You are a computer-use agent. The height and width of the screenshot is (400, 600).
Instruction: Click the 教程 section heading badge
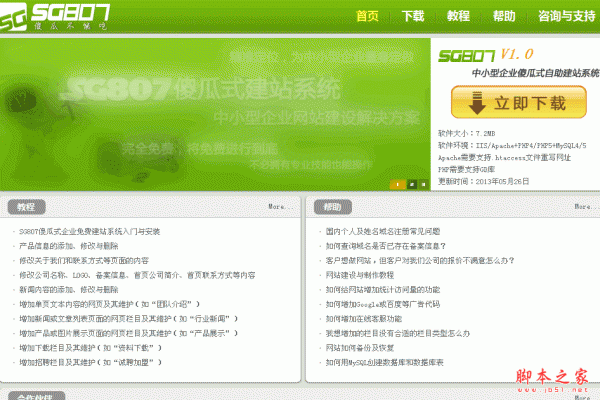click(26, 207)
